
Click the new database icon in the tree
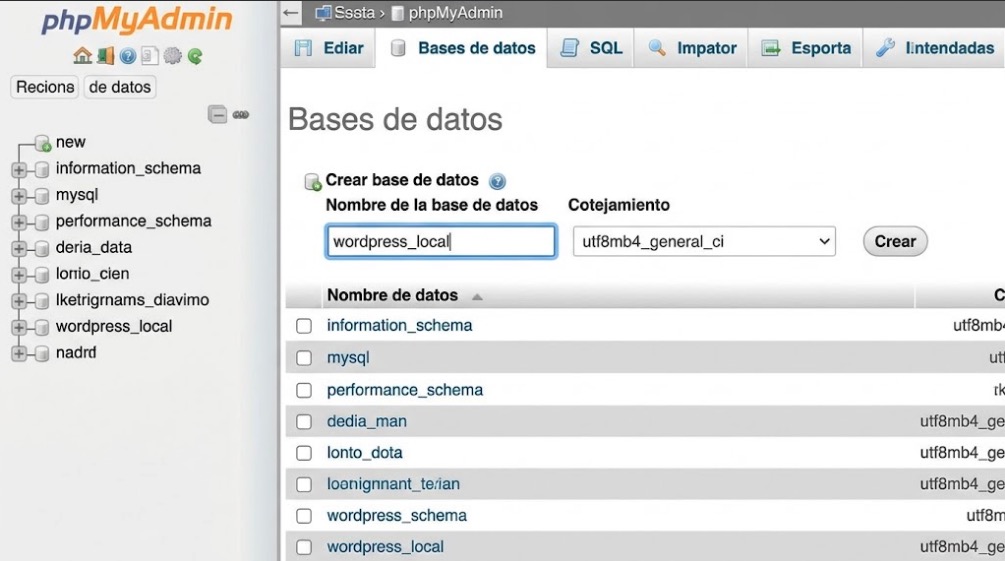(43, 143)
